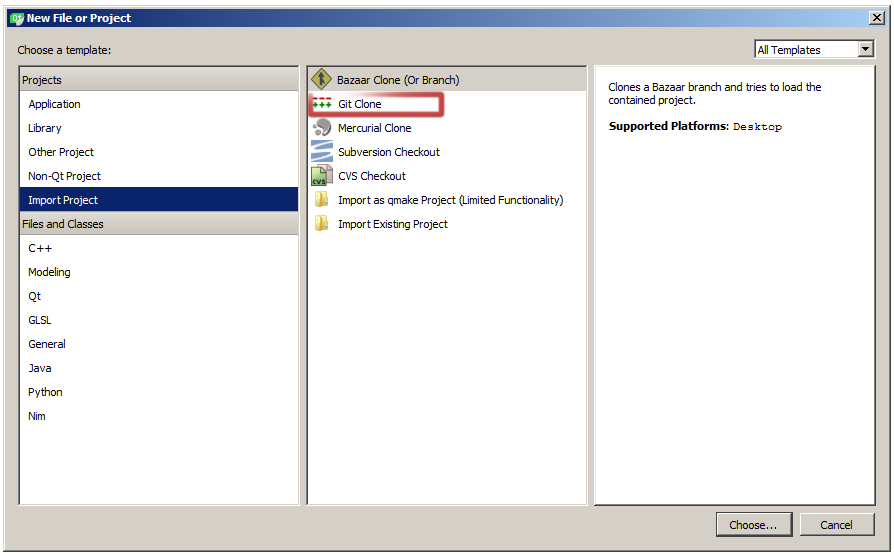
Task: Select the GLSL category
Action: pos(159,320)
